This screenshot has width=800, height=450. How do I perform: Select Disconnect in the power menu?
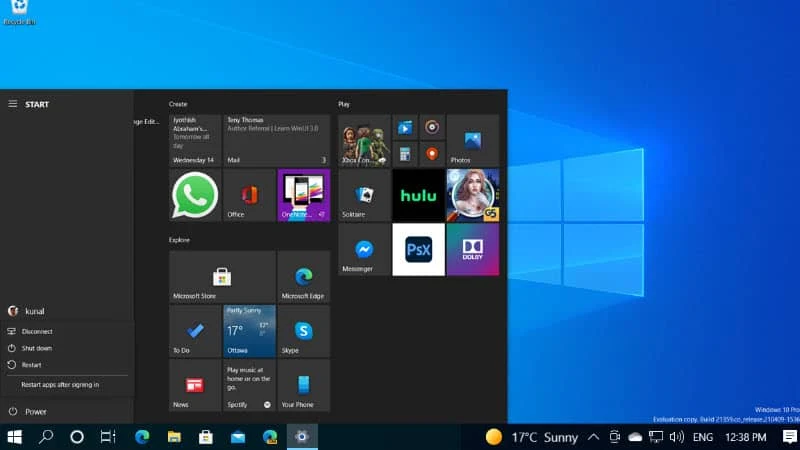66,331
